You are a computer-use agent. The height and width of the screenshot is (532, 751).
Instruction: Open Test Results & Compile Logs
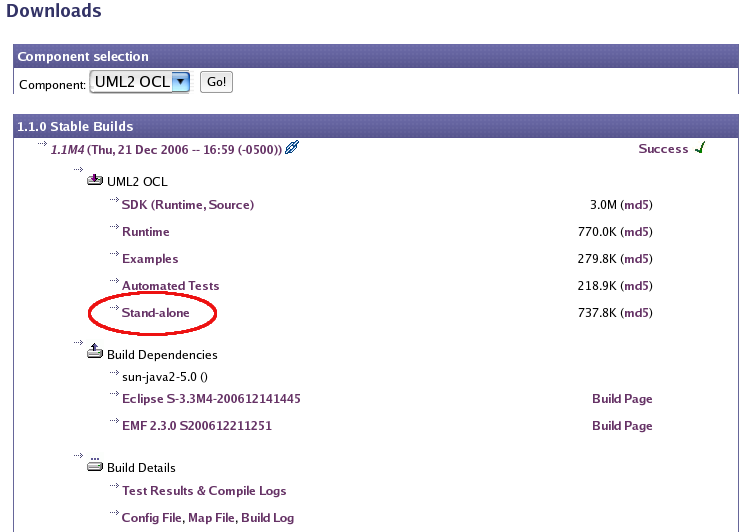(x=204, y=491)
